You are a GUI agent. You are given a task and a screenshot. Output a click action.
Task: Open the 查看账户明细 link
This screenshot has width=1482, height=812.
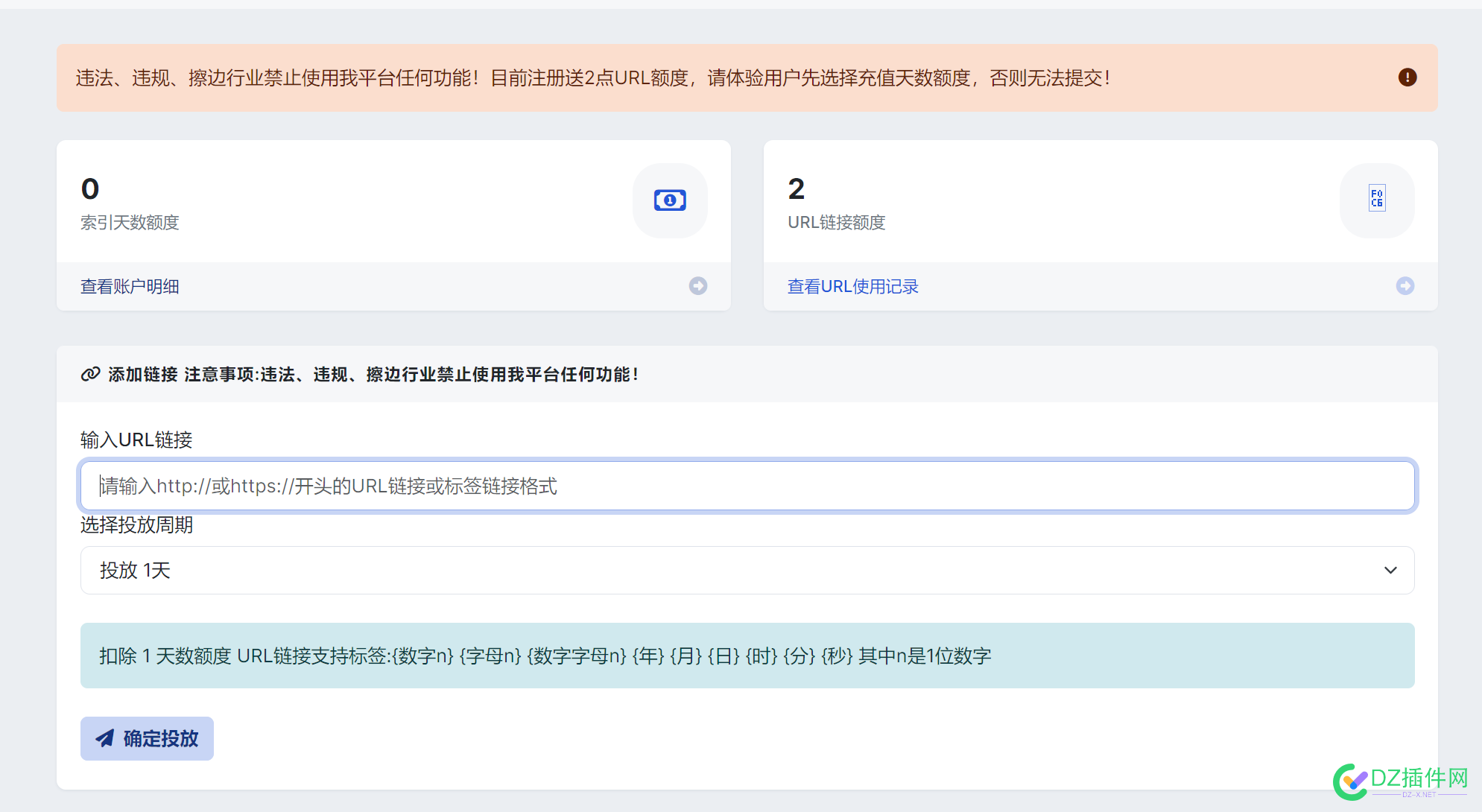130,287
